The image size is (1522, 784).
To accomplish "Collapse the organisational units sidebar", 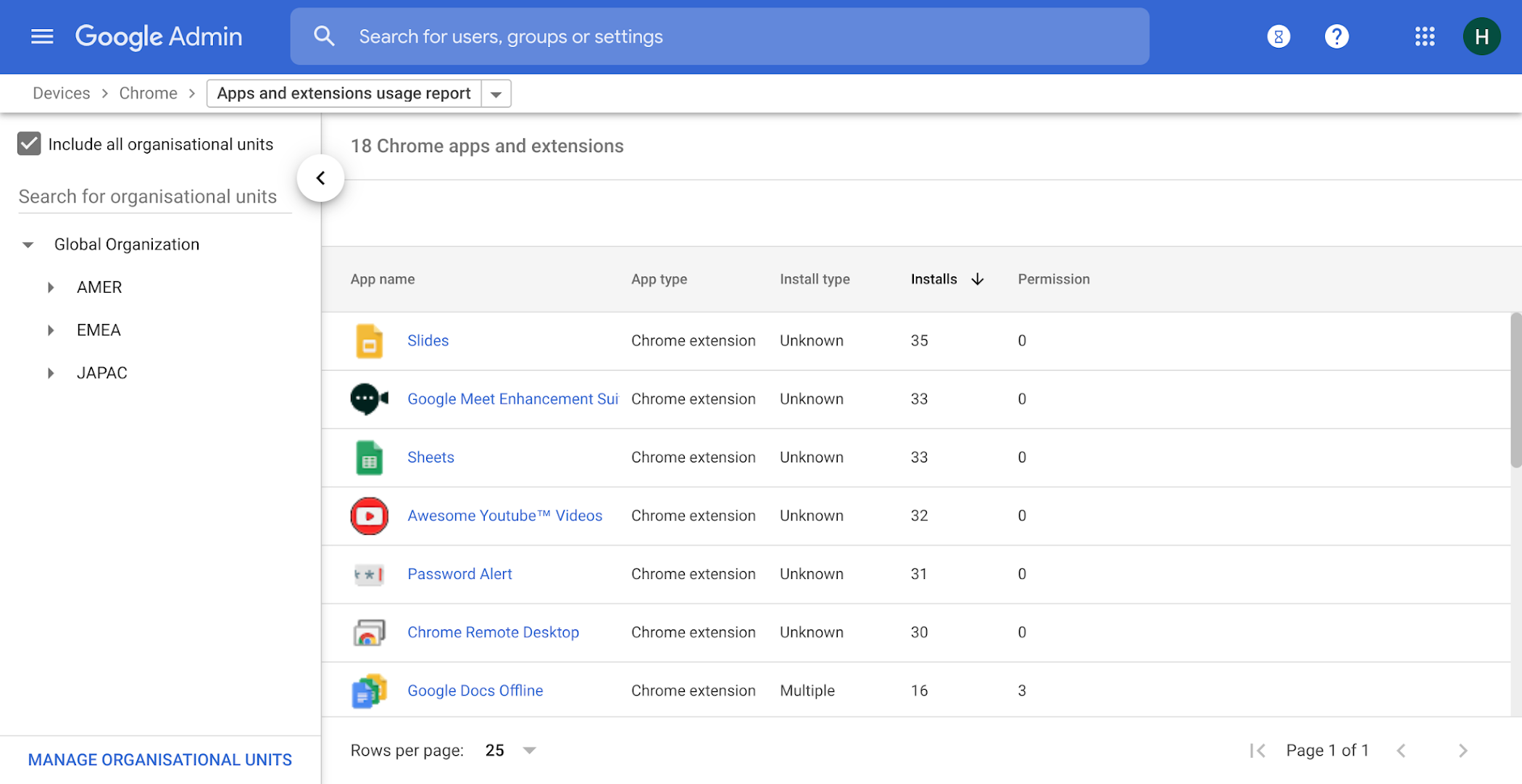I will [x=320, y=178].
